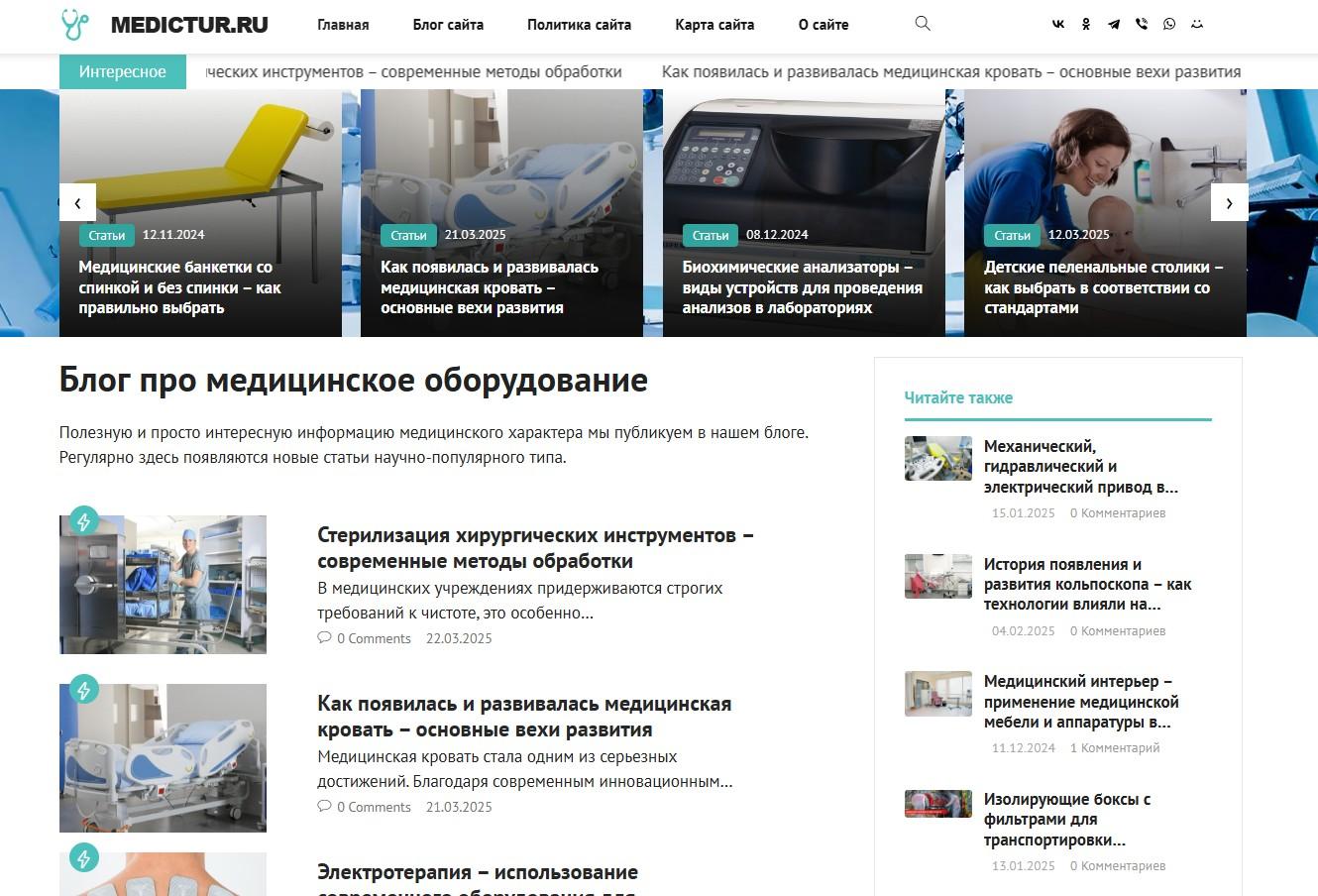Click comment bubble icon under sterilization article
Image resolution: width=1318 pixels, height=896 pixels.
(x=324, y=637)
